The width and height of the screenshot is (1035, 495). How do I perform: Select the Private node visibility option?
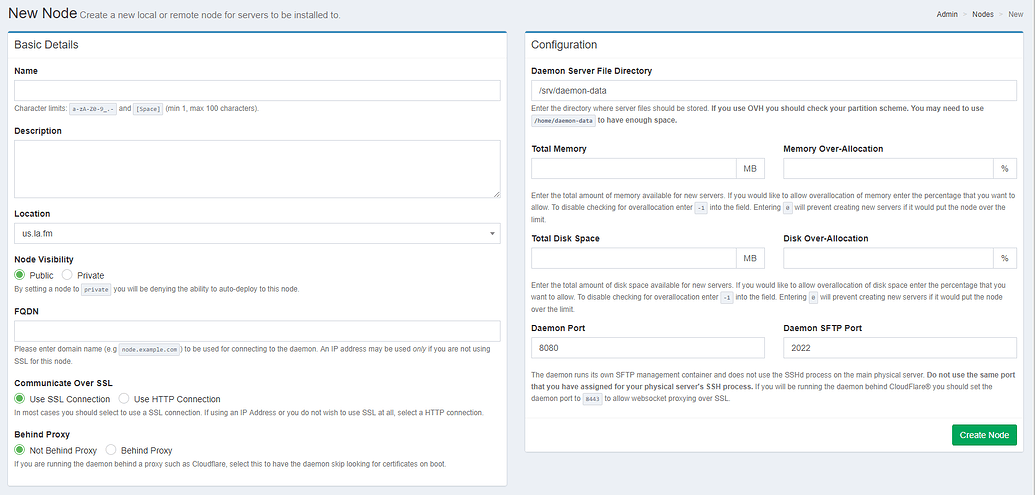coord(67,275)
